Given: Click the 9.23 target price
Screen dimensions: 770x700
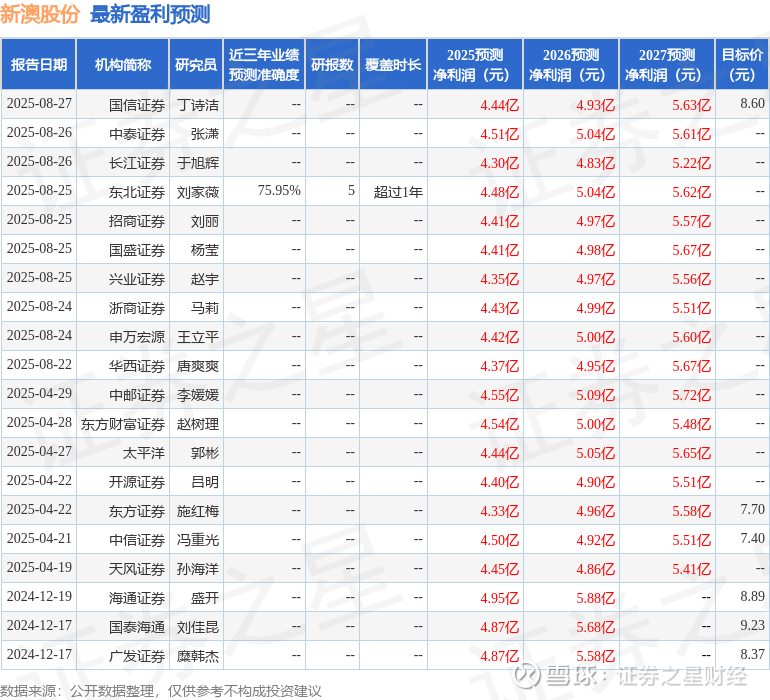Looking at the screenshot, I should (x=752, y=625).
